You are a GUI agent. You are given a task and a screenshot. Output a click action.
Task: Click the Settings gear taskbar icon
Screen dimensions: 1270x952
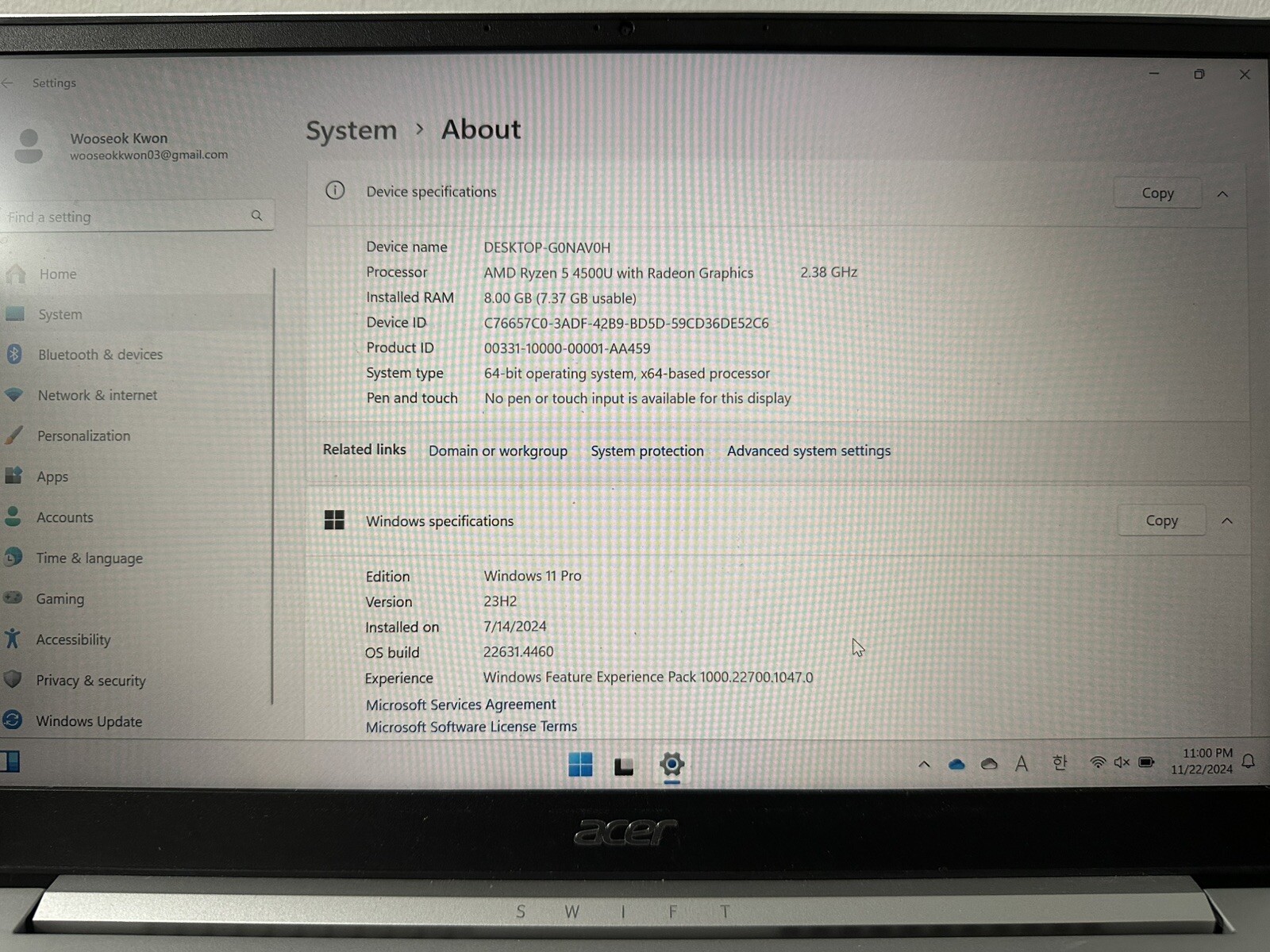click(x=672, y=764)
